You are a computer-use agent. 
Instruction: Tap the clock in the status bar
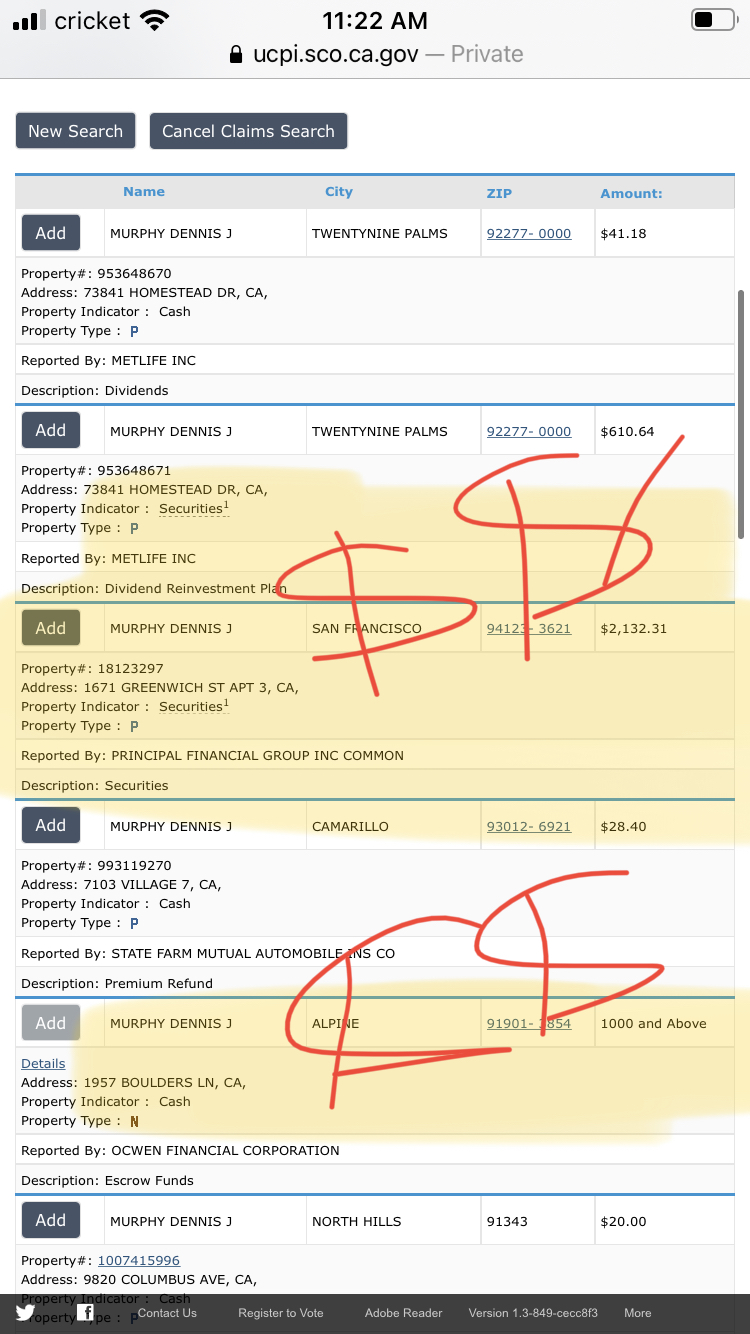coord(375,20)
